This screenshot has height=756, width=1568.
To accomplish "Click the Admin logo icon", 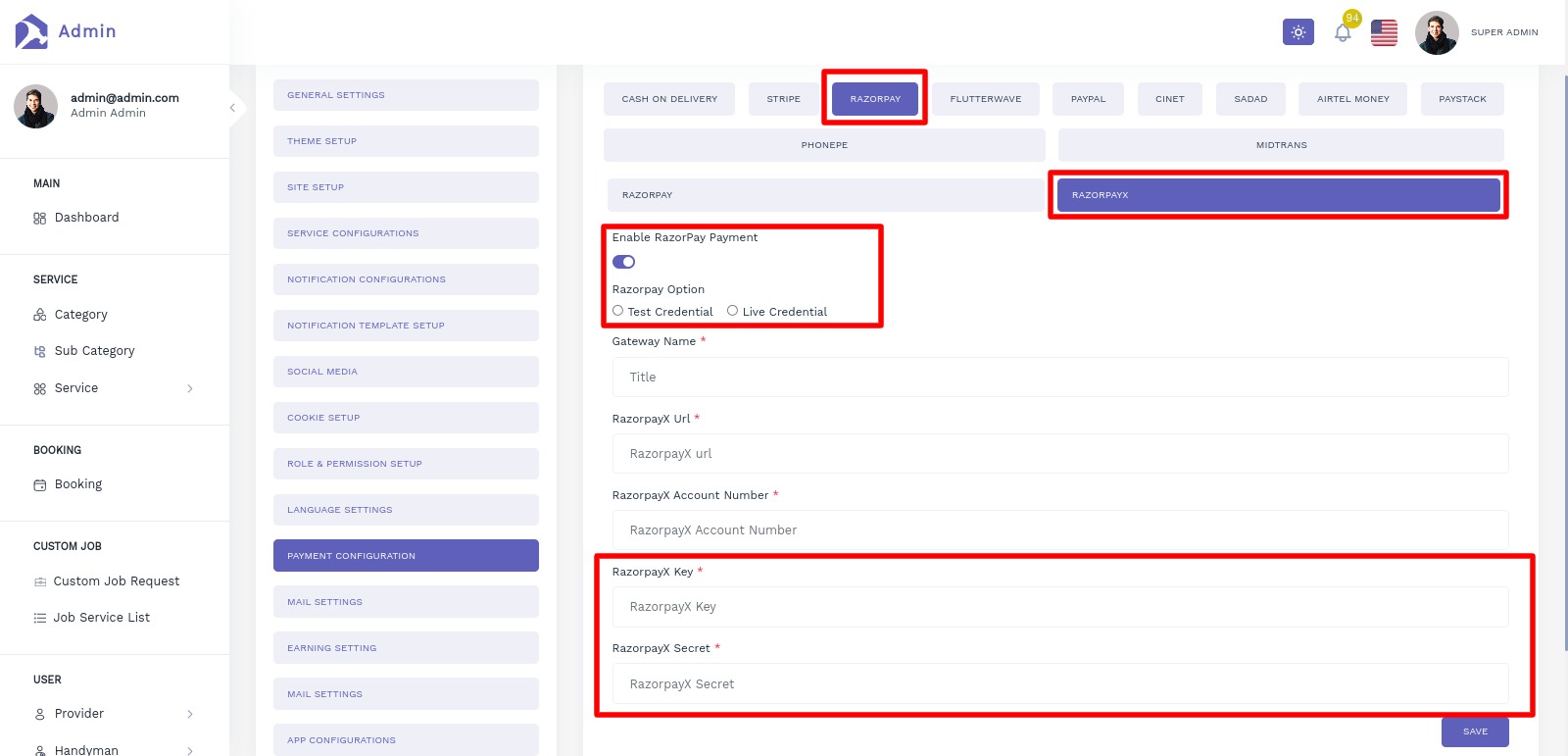I will (x=31, y=31).
